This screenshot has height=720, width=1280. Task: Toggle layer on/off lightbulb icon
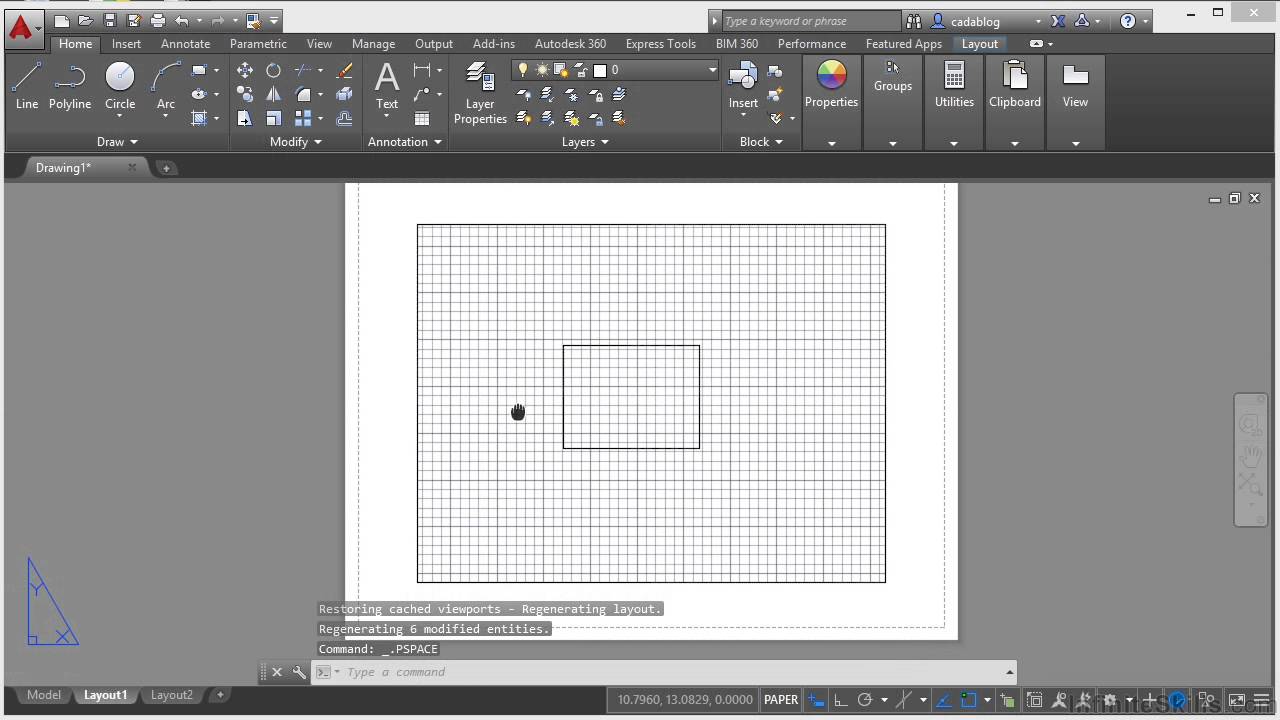pos(522,70)
